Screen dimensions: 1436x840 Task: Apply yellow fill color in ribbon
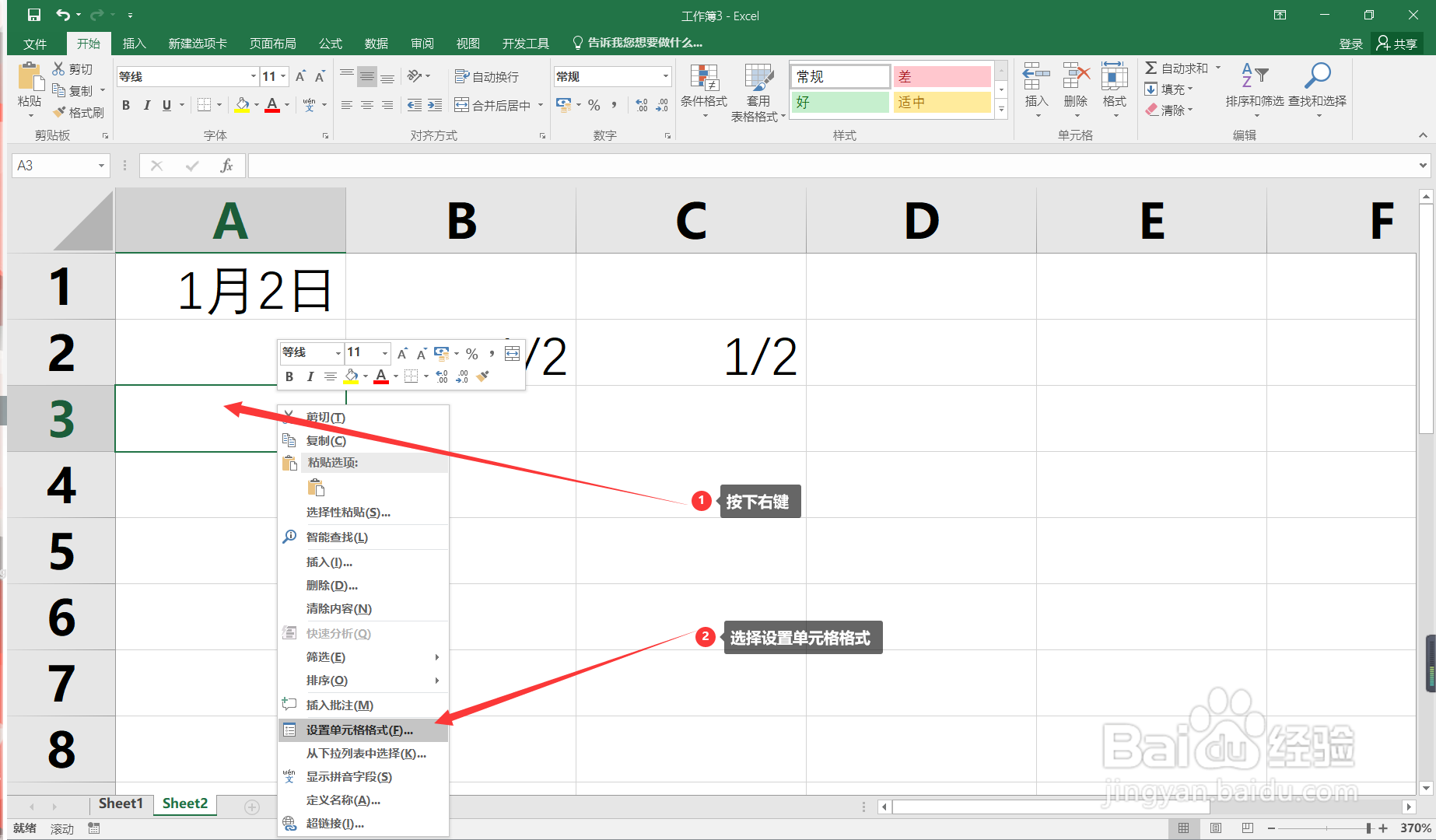pyautogui.click(x=242, y=105)
